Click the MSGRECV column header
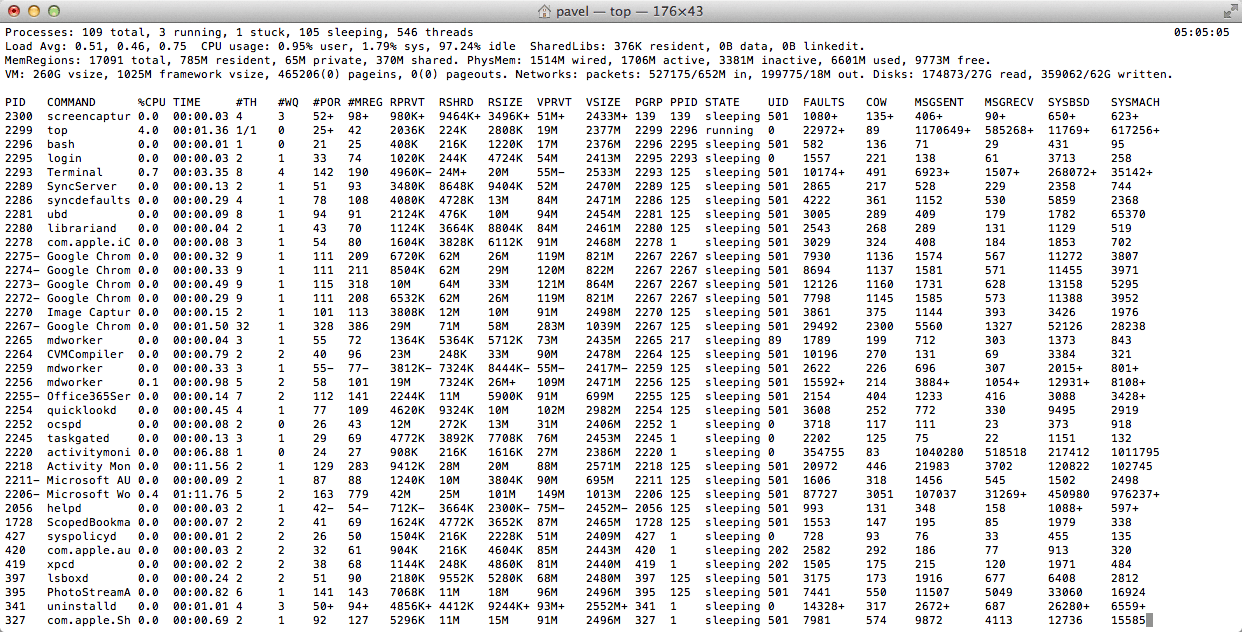The width and height of the screenshot is (1242, 632). pyautogui.click(x=1009, y=102)
